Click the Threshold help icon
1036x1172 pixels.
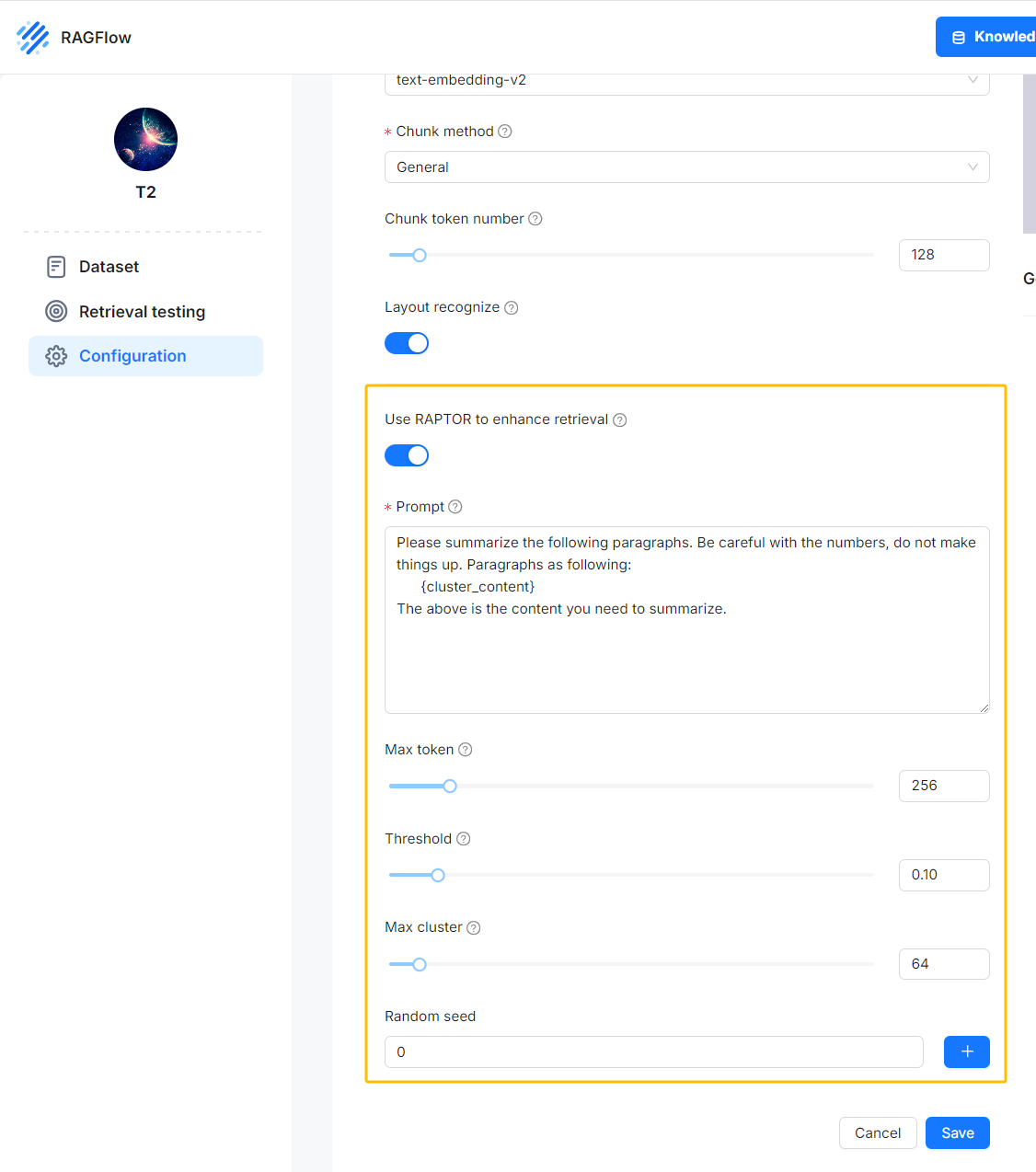pos(464,839)
